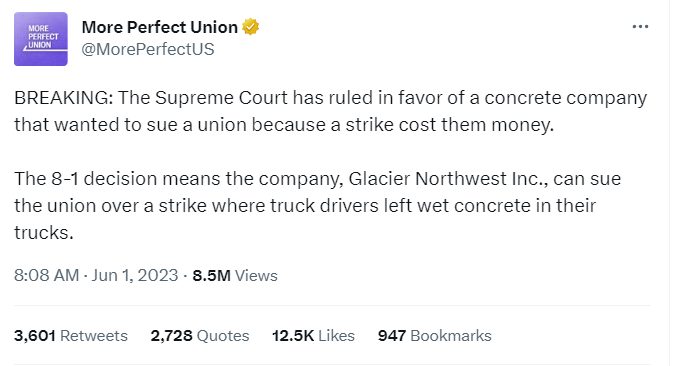Click the word BREAKING in the tweet
Viewport: 676px width, 366px height.
(x=64, y=98)
